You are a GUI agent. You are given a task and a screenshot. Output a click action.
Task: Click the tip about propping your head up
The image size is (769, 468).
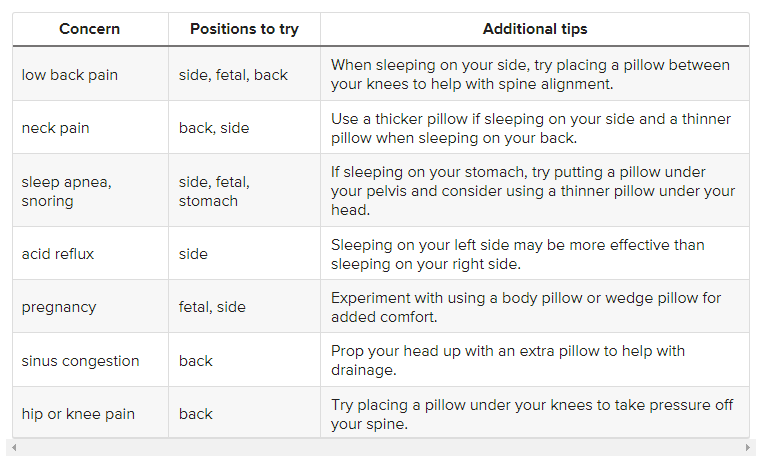pyautogui.click(x=507, y=361)
